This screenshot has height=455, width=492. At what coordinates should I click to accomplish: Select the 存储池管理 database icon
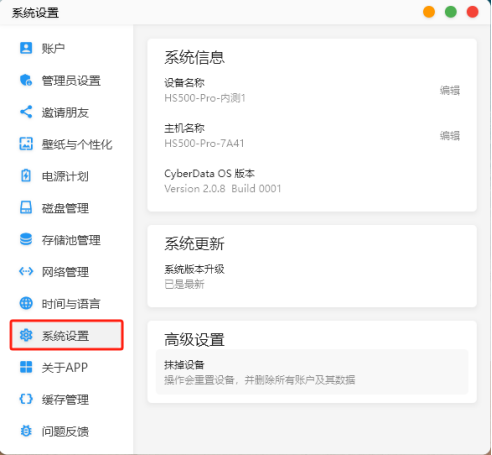pyautogui.click(x=26, y=239)
